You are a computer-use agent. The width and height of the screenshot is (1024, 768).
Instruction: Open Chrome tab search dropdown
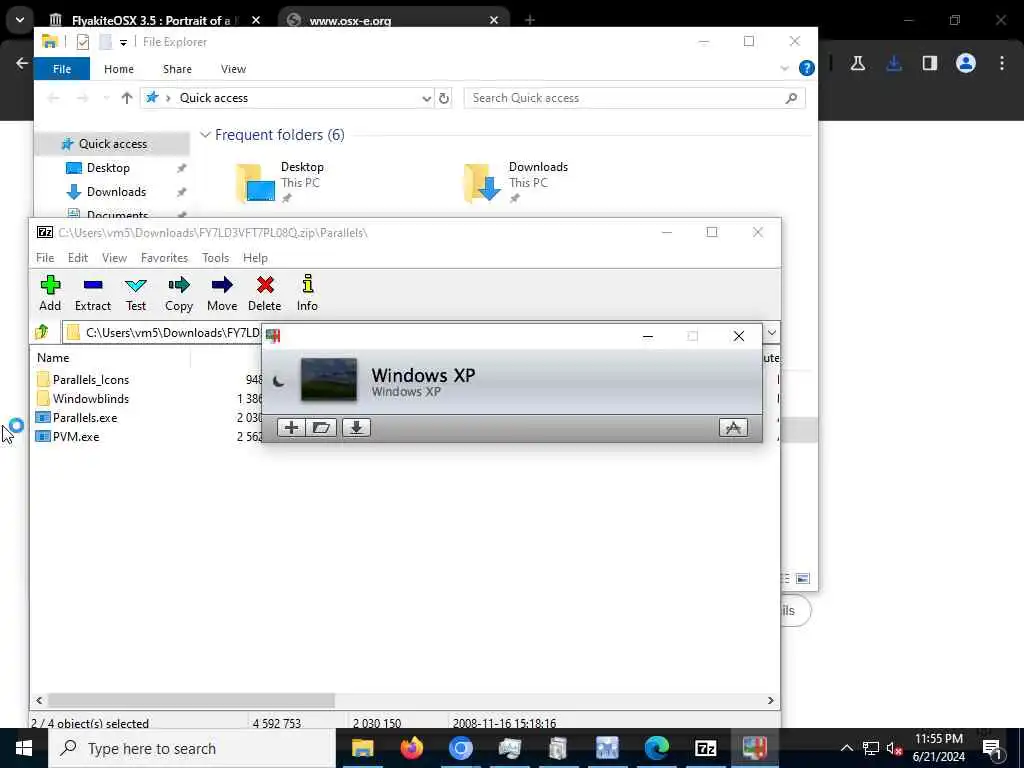(x=20, y=20)
